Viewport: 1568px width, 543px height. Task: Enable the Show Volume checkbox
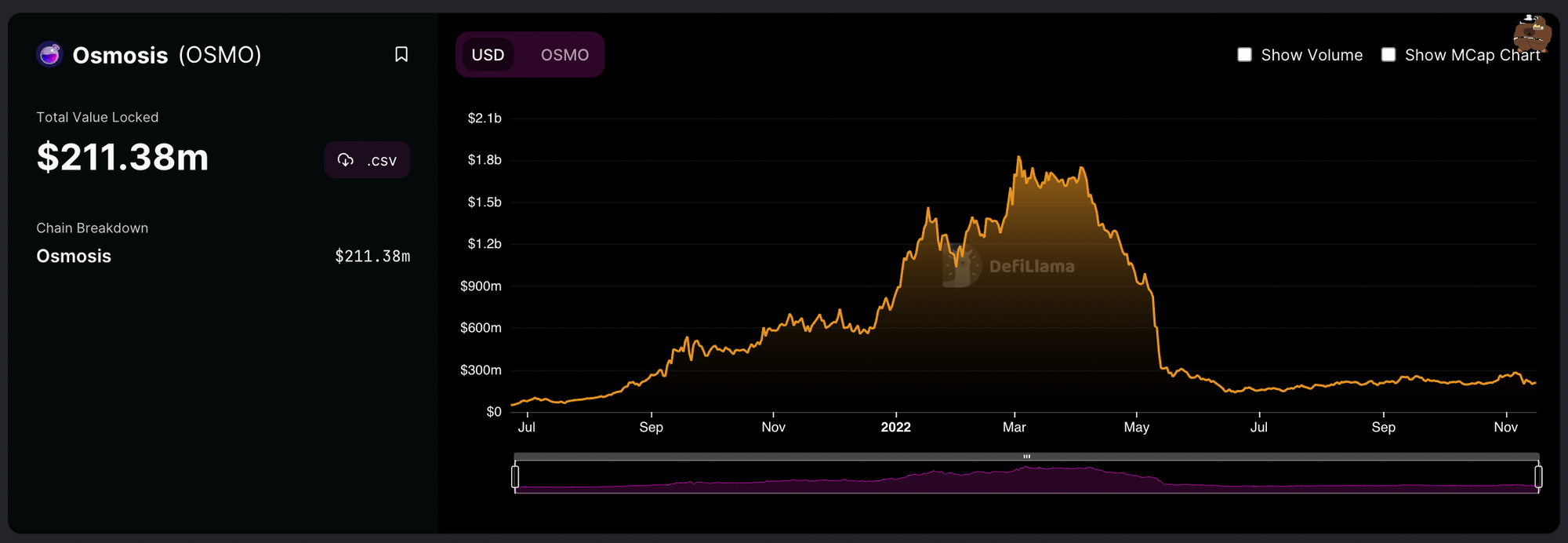1244,54
